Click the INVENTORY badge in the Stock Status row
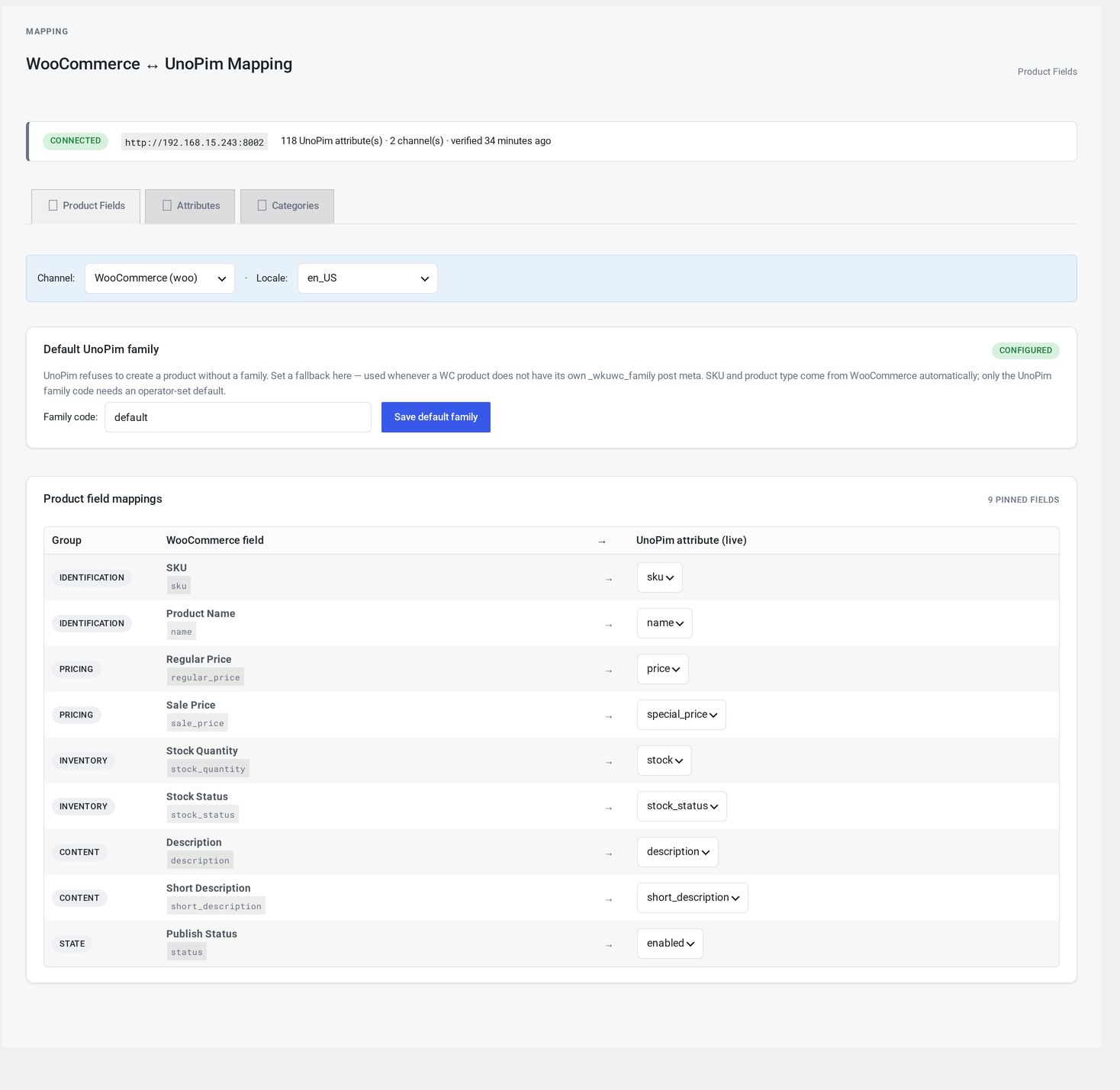This screenshot has height=1090, width=1120. click(x=83, y=807)
